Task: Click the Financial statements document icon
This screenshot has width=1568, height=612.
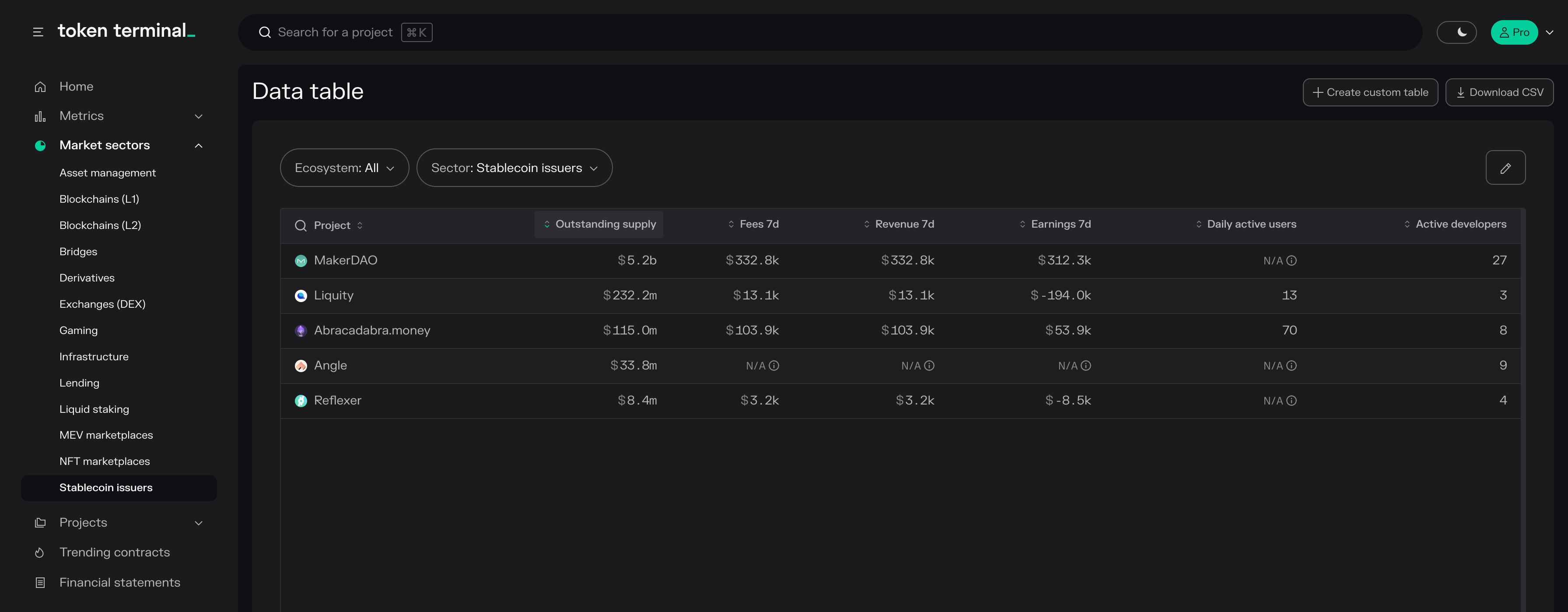Action: tap(40, 583)
